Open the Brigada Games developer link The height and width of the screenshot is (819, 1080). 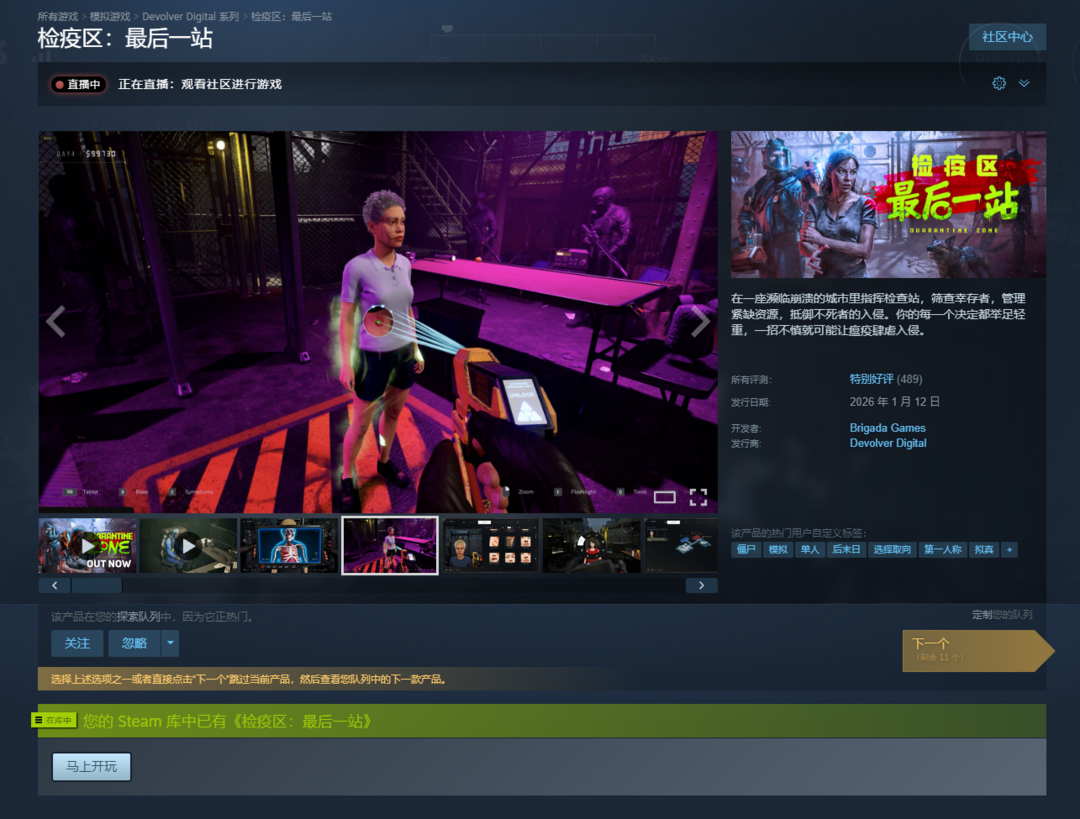pyautogui.click(x=887, y=428)
